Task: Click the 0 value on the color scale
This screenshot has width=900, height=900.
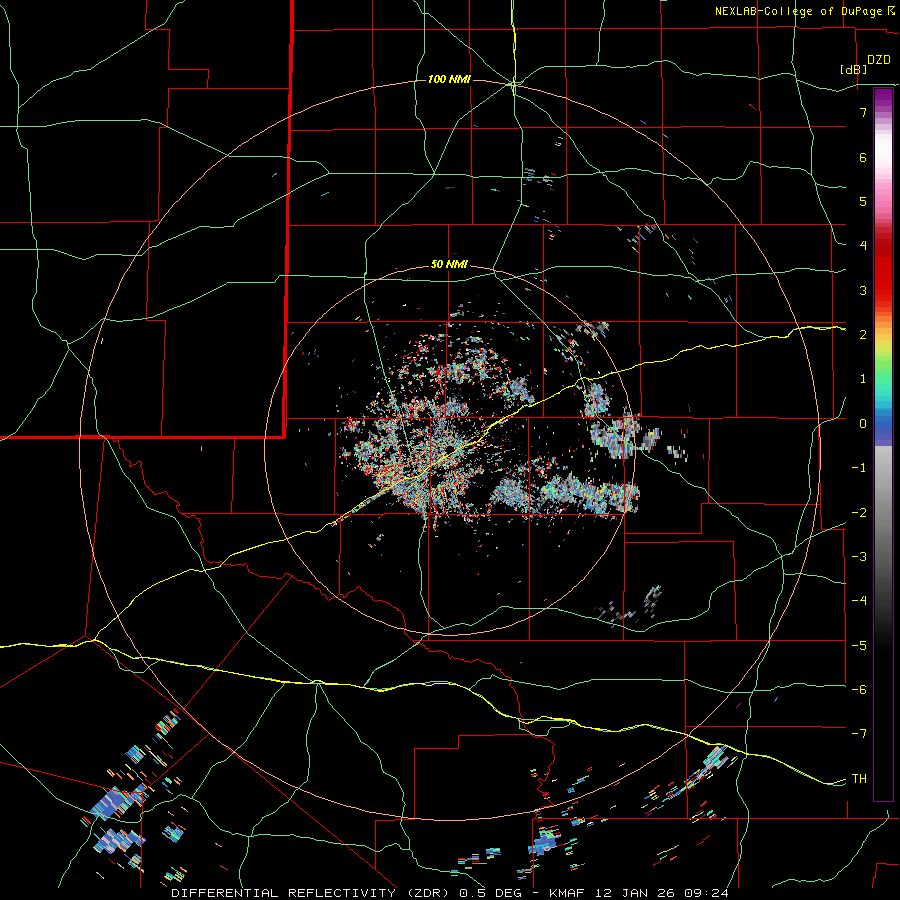Action: pos(863,424)
